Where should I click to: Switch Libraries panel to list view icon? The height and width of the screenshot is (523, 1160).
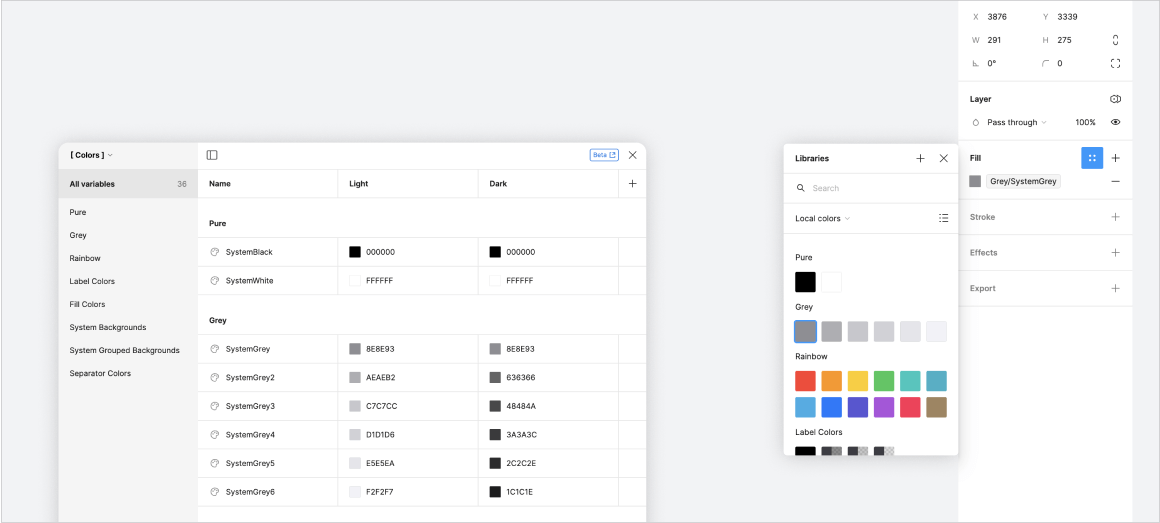[x=943, y=218]
